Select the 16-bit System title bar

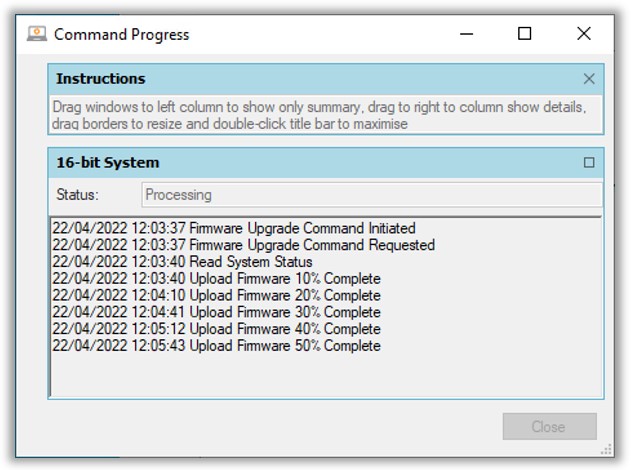(x=326, y=163)
